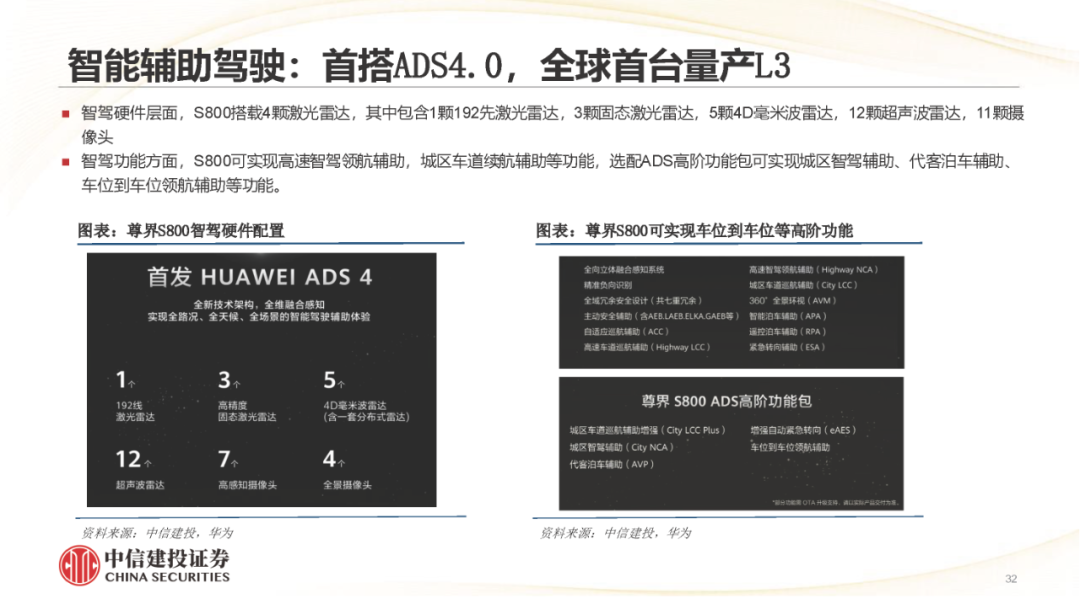Select chart caption 尊界S800可实现车位到车位等高阶功能
This screenshot has width=1080, height=599.
pos(694,231)
